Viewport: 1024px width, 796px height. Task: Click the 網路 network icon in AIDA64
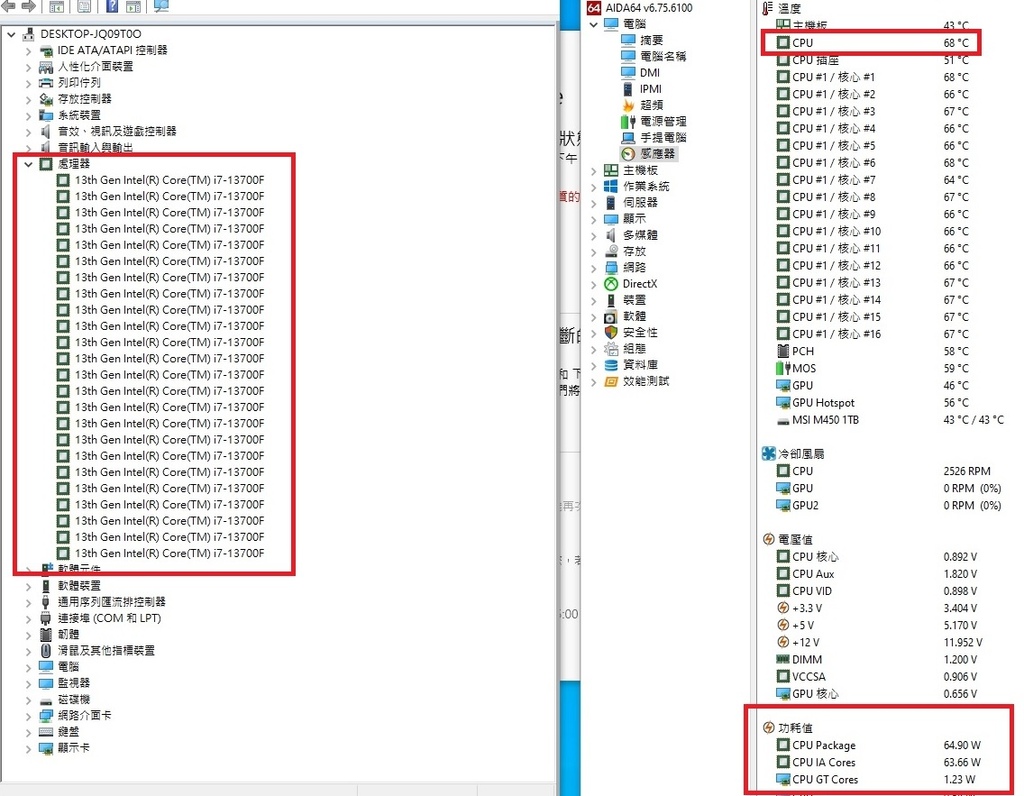611,268
